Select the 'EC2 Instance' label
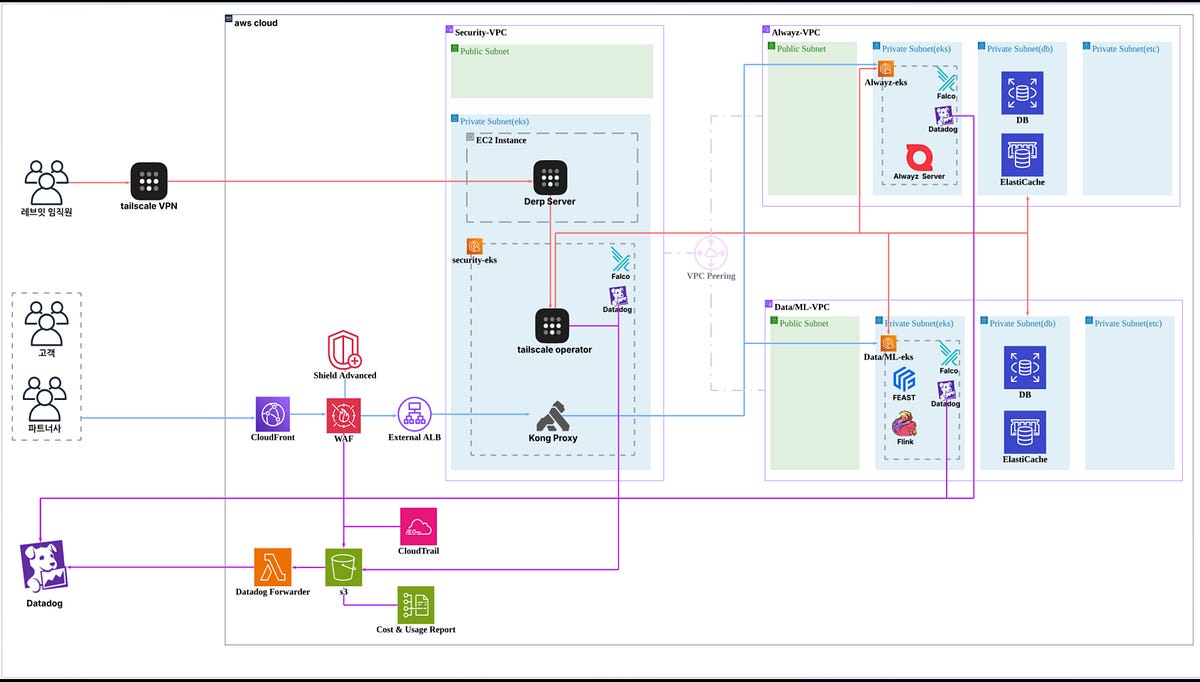1200x682 pixels. (x=501, y=140)
